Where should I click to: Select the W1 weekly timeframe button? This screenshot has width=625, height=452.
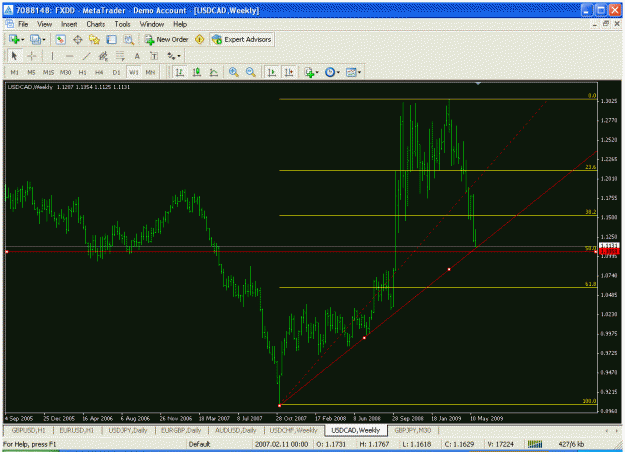point(134,72)
